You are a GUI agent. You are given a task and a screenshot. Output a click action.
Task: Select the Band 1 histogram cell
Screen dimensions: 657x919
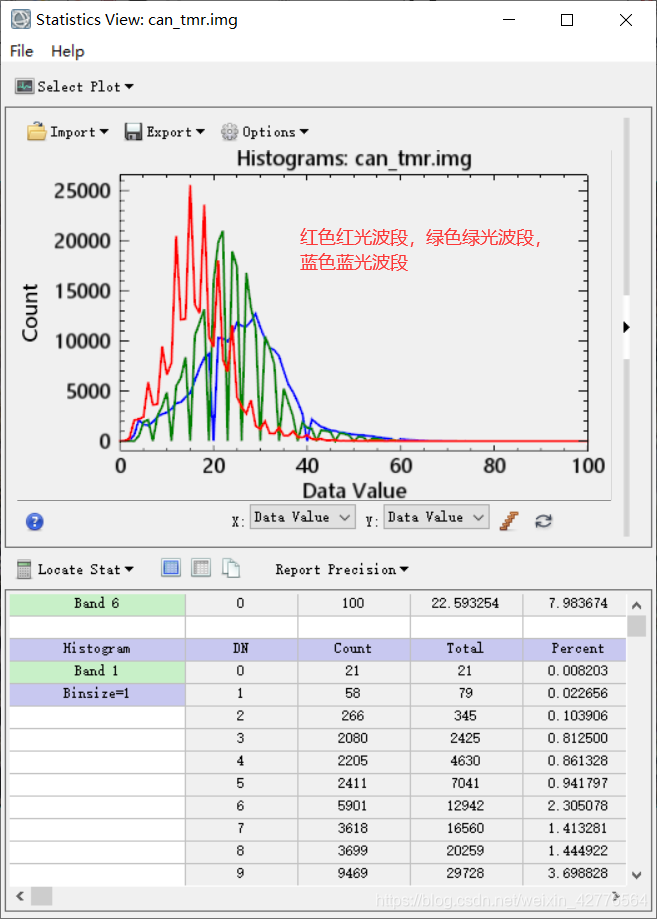point(97,671)
